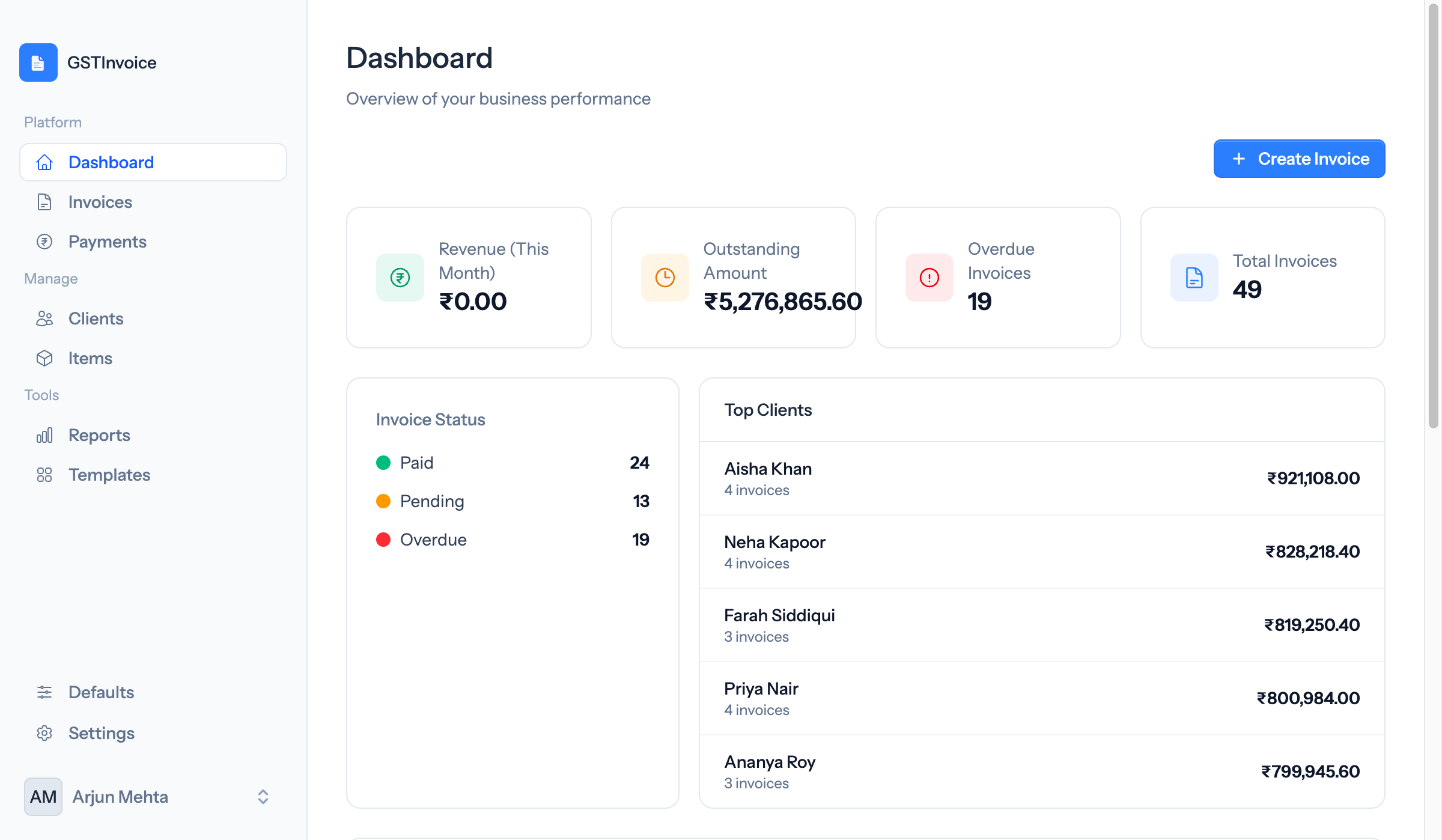Open the Reports tool
This screenshot has width=1442, height=840.
click(153, 435)
